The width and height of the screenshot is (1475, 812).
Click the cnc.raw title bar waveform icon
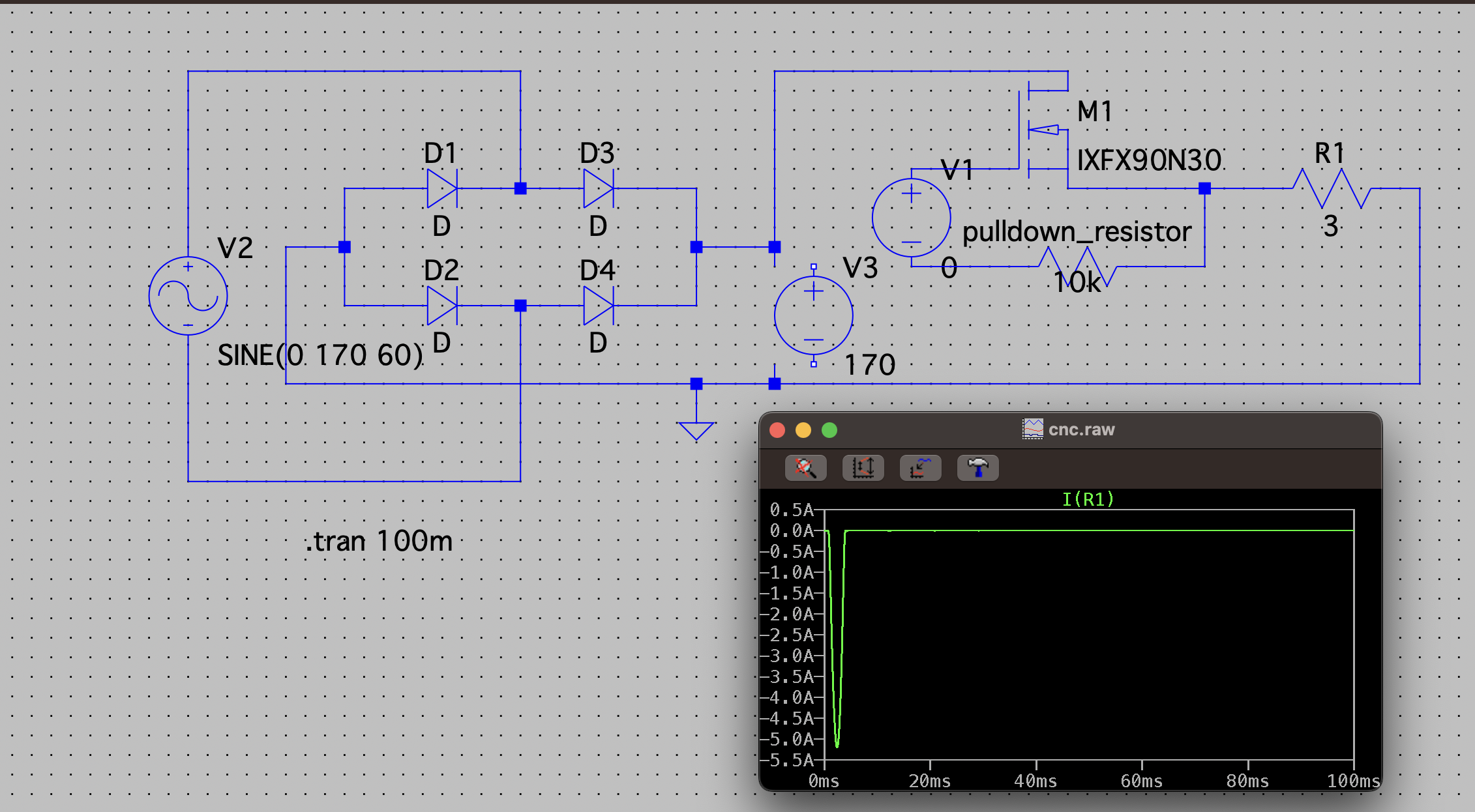pos(1032,429)
